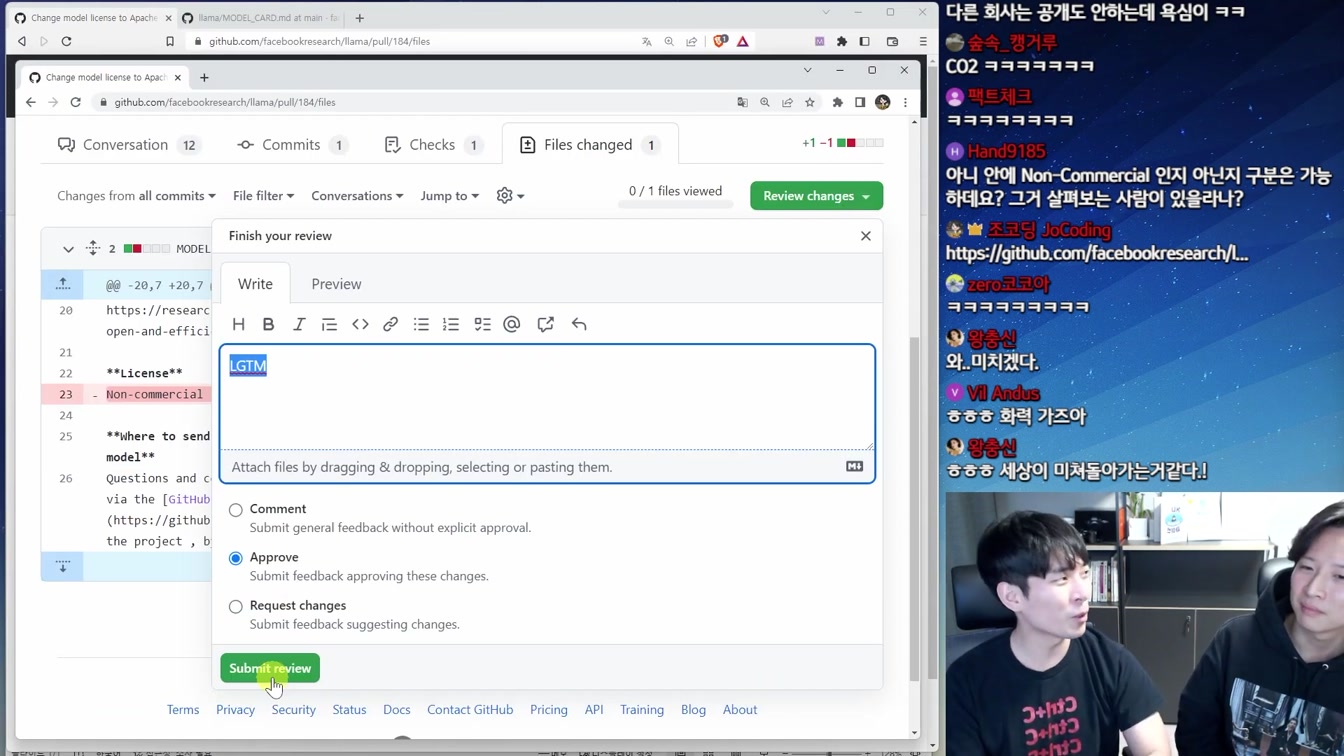Open the File filter dropdown
Image resolution: width=1344 pixels, height=756 pixels.
tap(263, 196)
